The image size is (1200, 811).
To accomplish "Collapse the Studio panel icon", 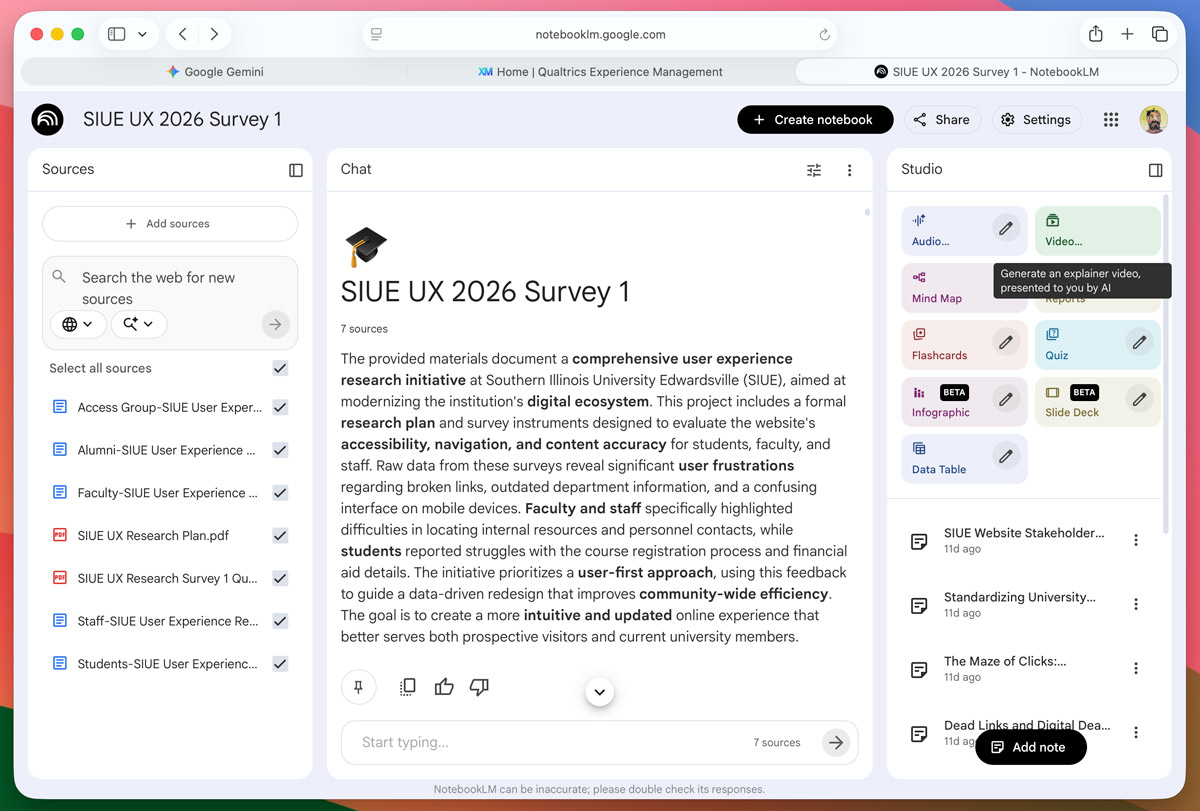I will click(x=1155, y=170).
